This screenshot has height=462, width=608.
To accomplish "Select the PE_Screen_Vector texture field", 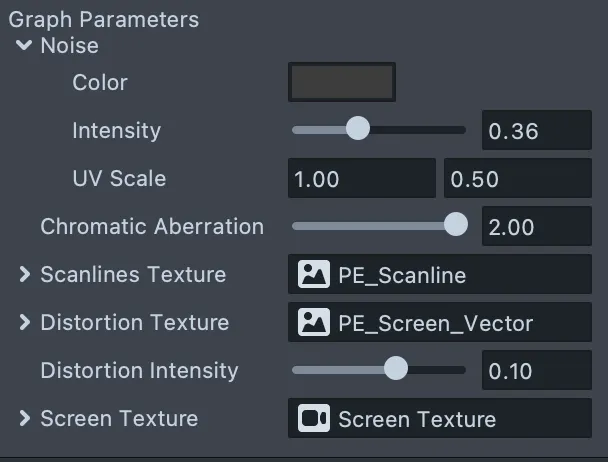I will point(440,322).
